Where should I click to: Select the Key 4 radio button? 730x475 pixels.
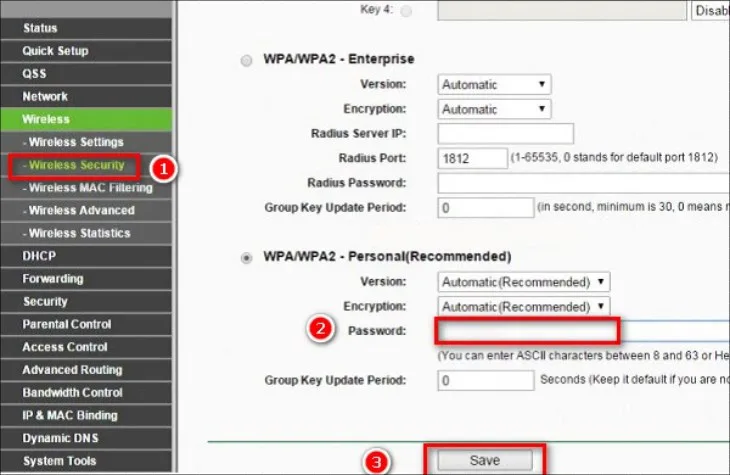coord(406,11)
